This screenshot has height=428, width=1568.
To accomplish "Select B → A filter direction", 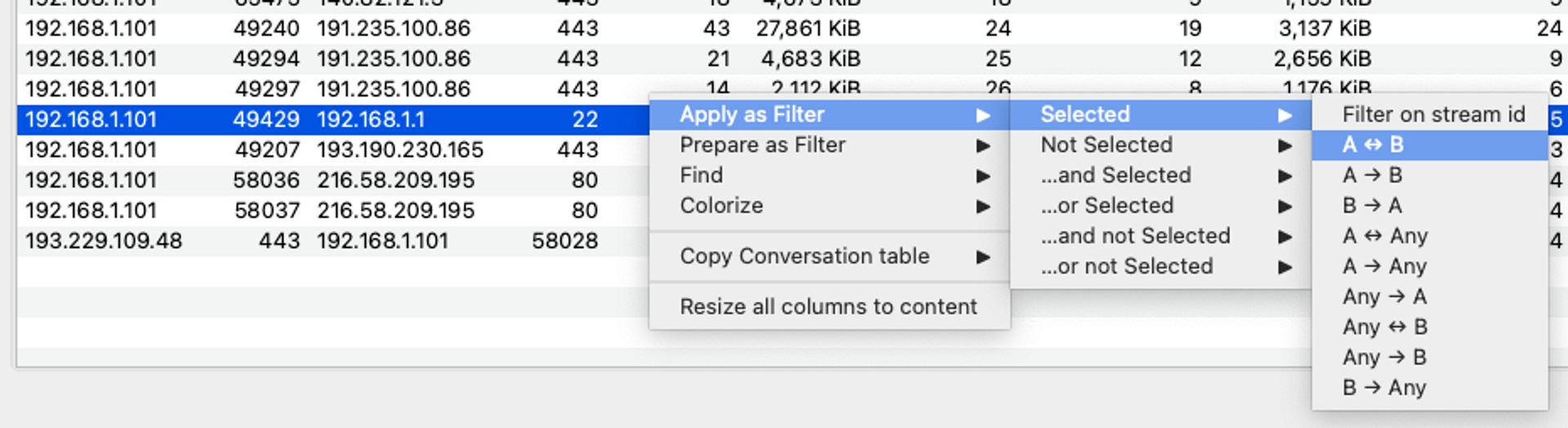I will [1372, 205].
